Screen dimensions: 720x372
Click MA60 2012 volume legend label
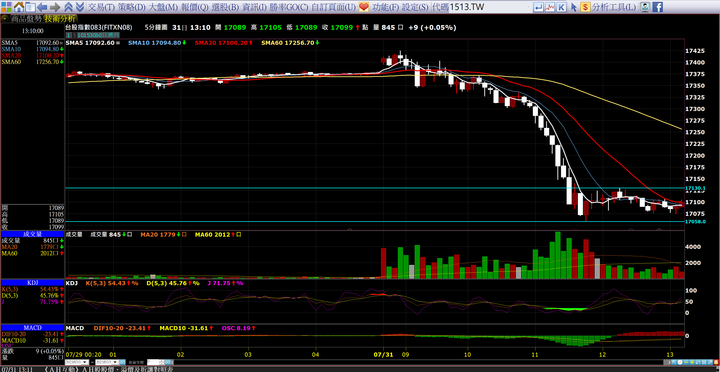click(x=212, y=234)
